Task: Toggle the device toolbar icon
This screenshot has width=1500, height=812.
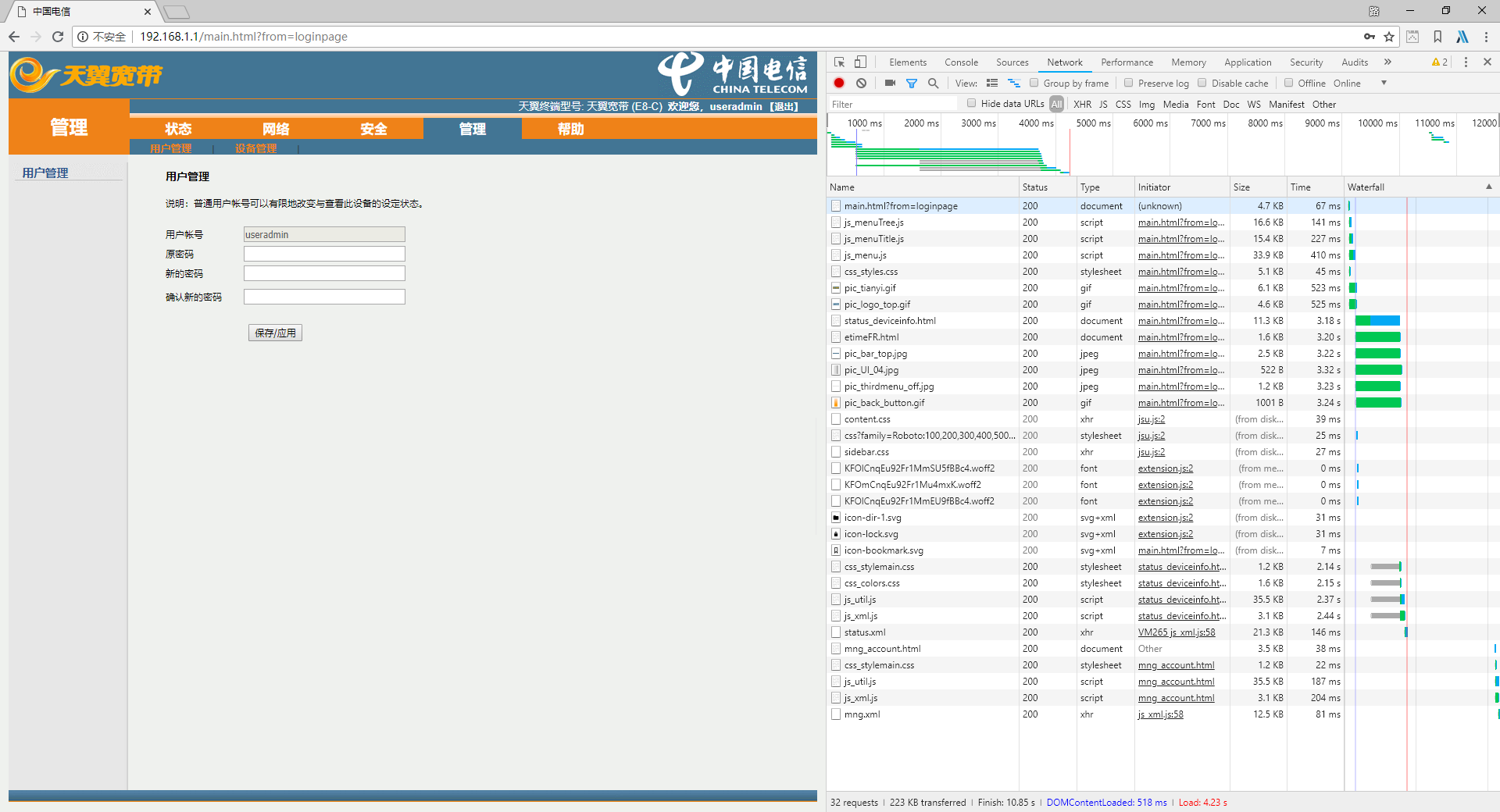Action: click(860, 62)
